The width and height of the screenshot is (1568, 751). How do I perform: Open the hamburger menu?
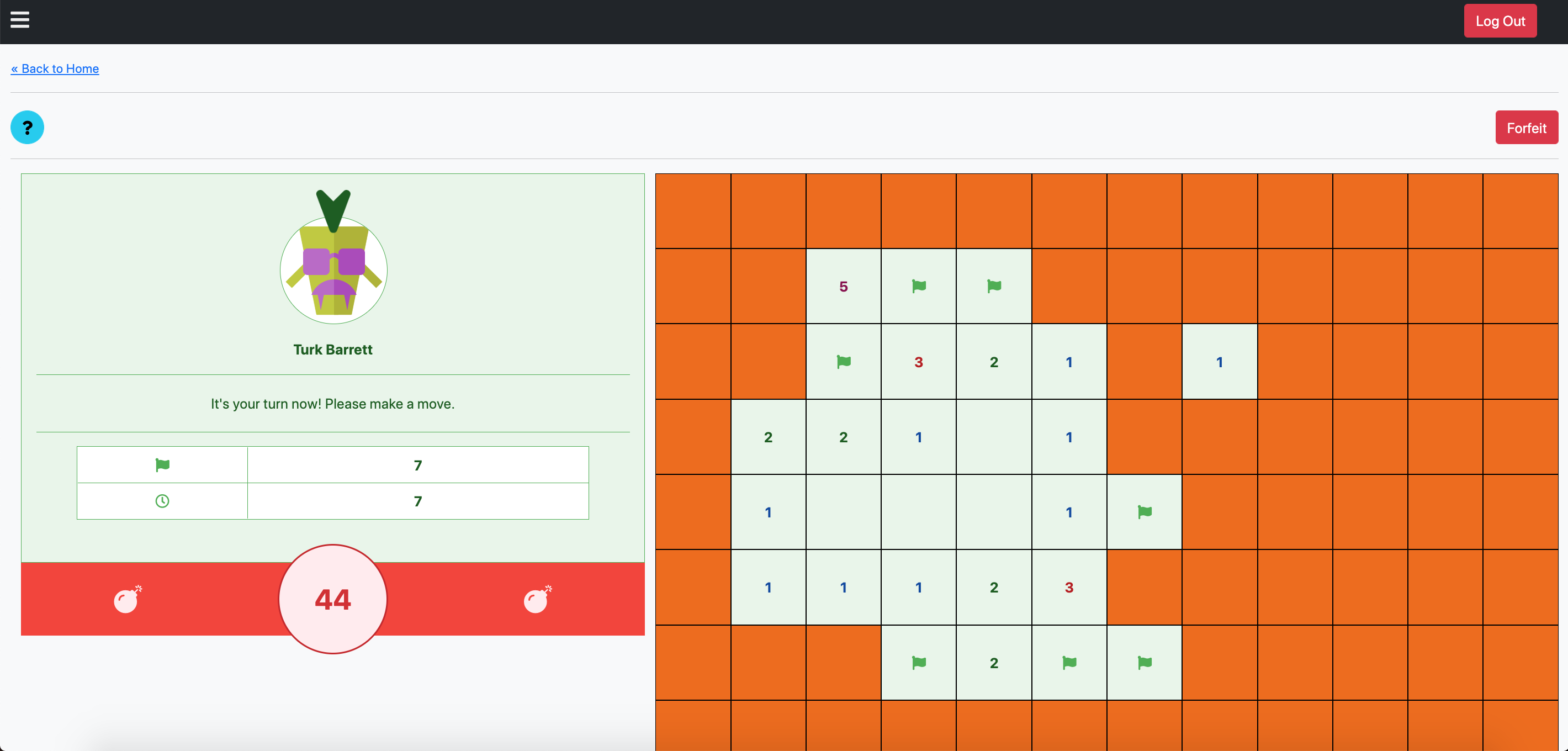[x=19, y=20]
